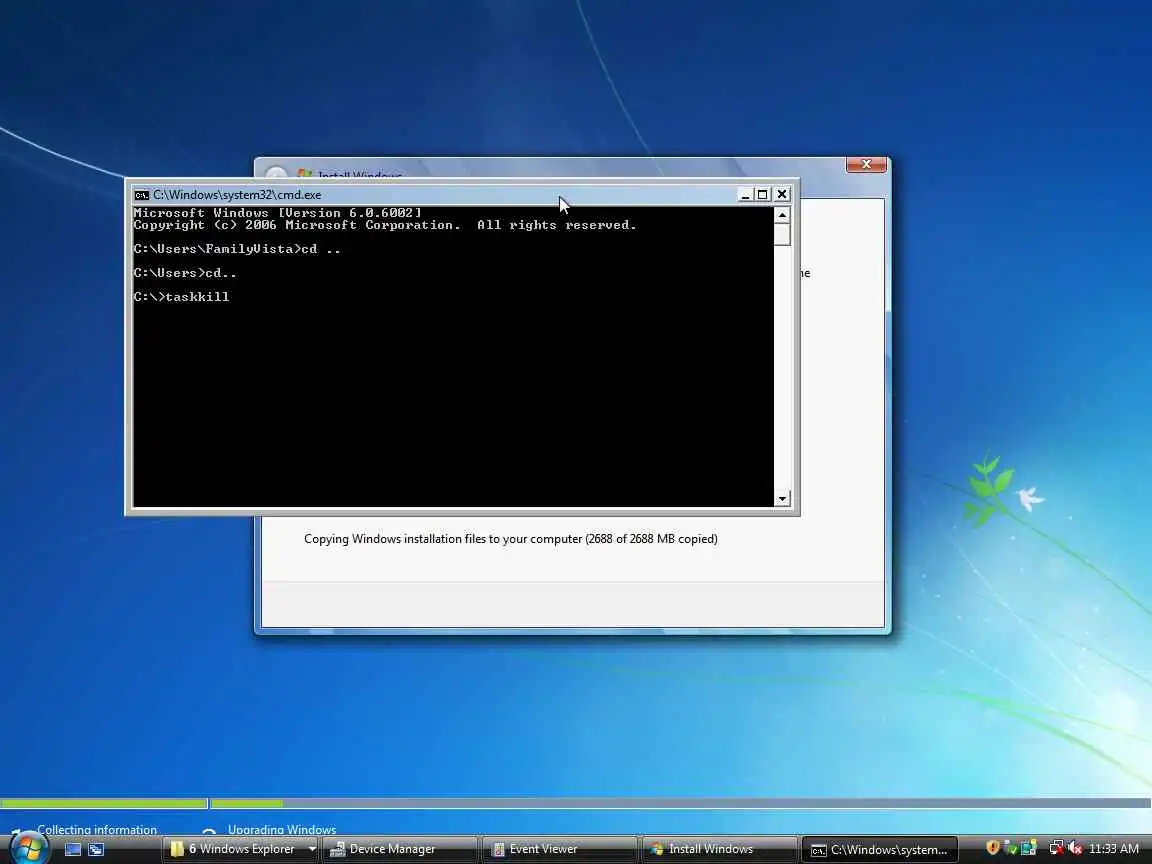Click the 'cd ..' line in cmd
Viewport: 1152px width, 864px height.
pyautogui.click(x=237, y=249)
